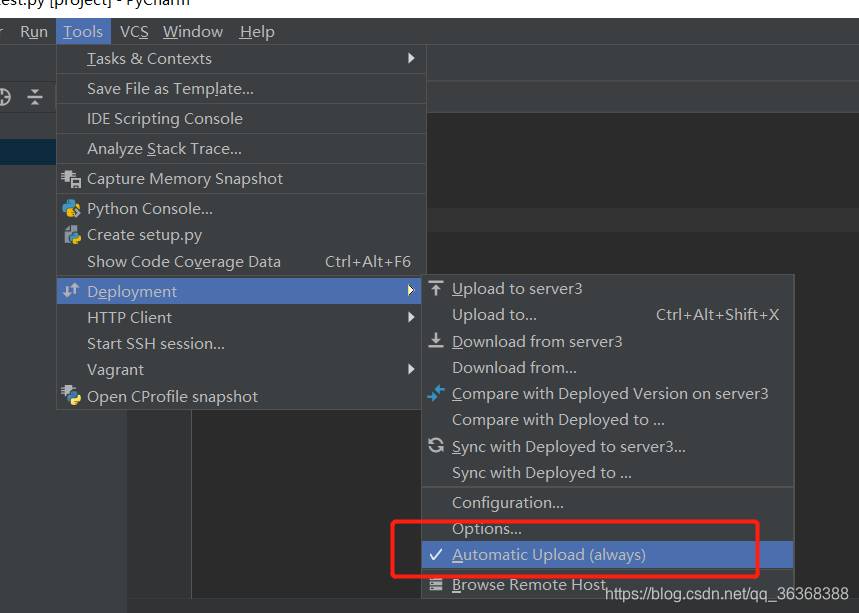Click the Create setup.py icon

click(72, 235)
